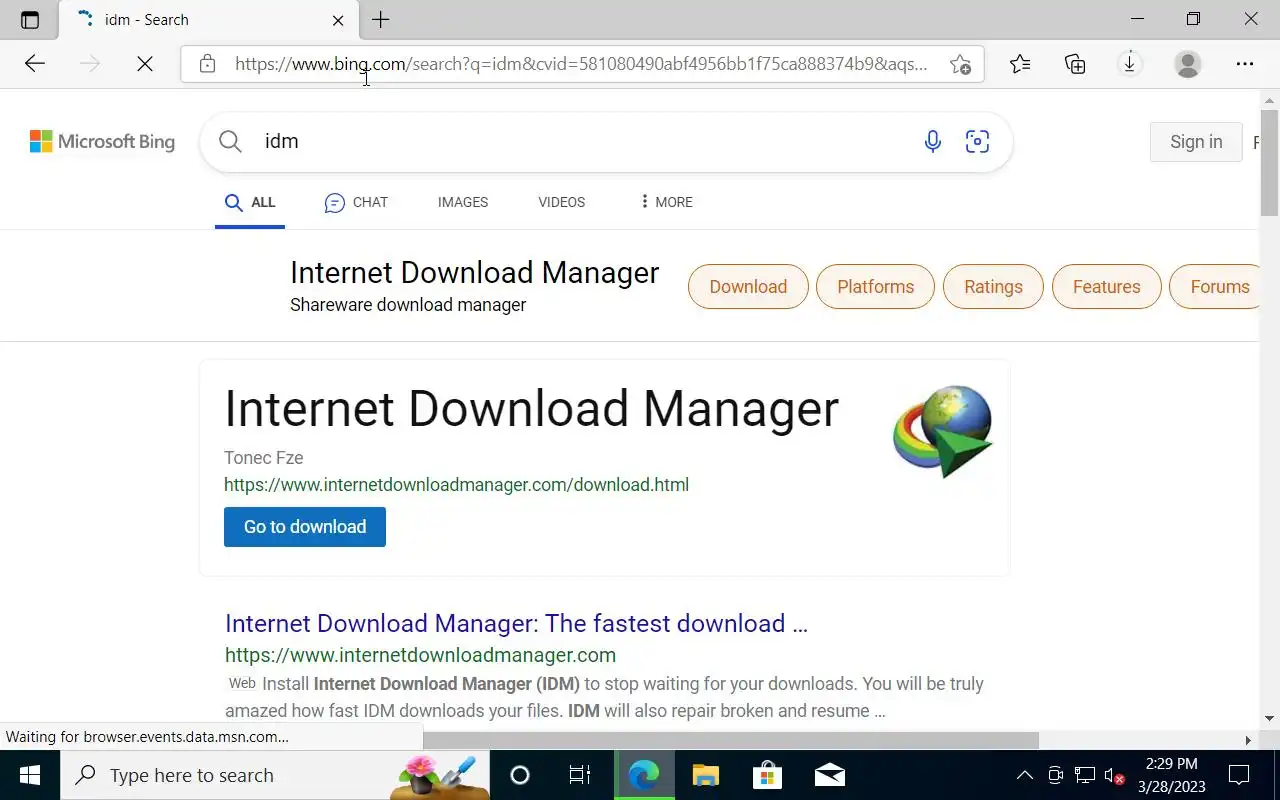Click the Tonec Fze publisher text
The image size is (1280, 800).
coord(264,458)
